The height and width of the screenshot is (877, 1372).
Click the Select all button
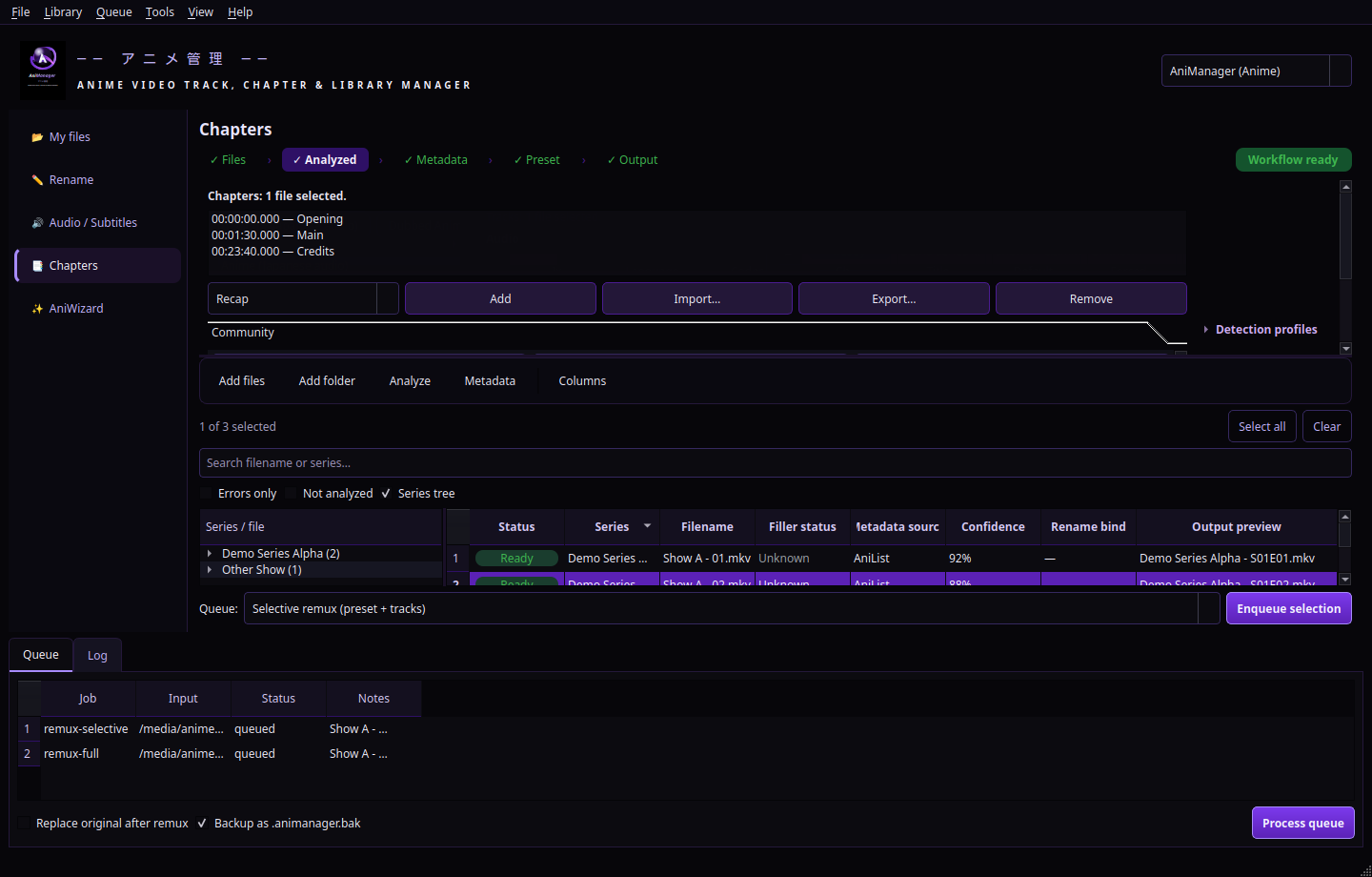(x=1262, y=427)
